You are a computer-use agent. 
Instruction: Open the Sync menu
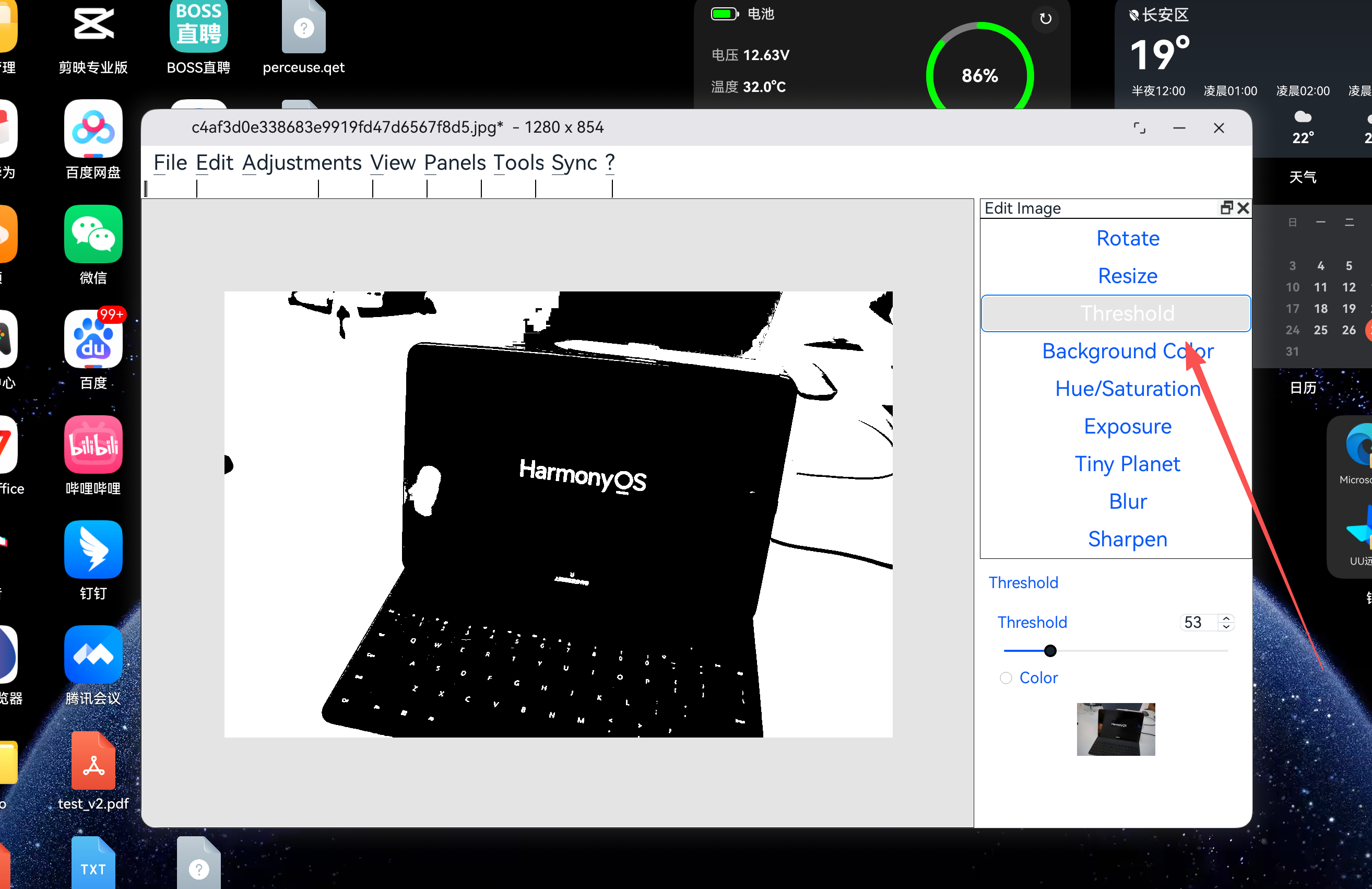[x=574, y=162]
